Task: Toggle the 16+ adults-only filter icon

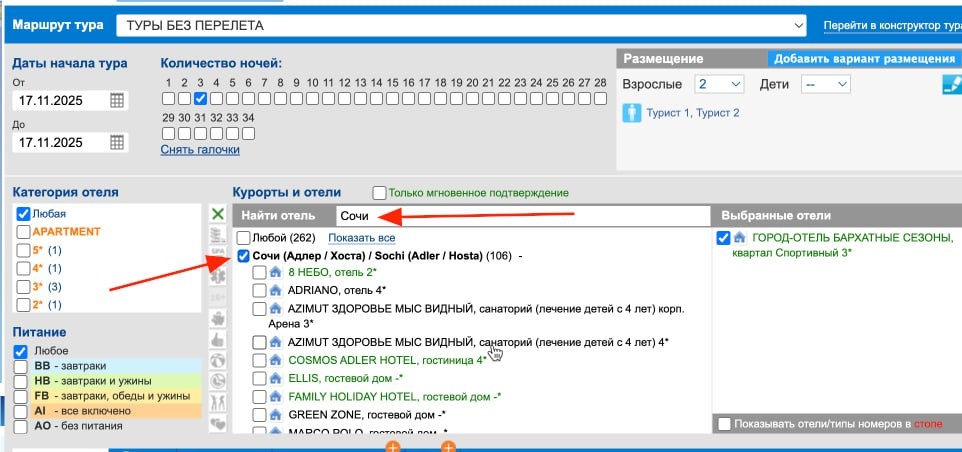Action: [x=218, y=297]
